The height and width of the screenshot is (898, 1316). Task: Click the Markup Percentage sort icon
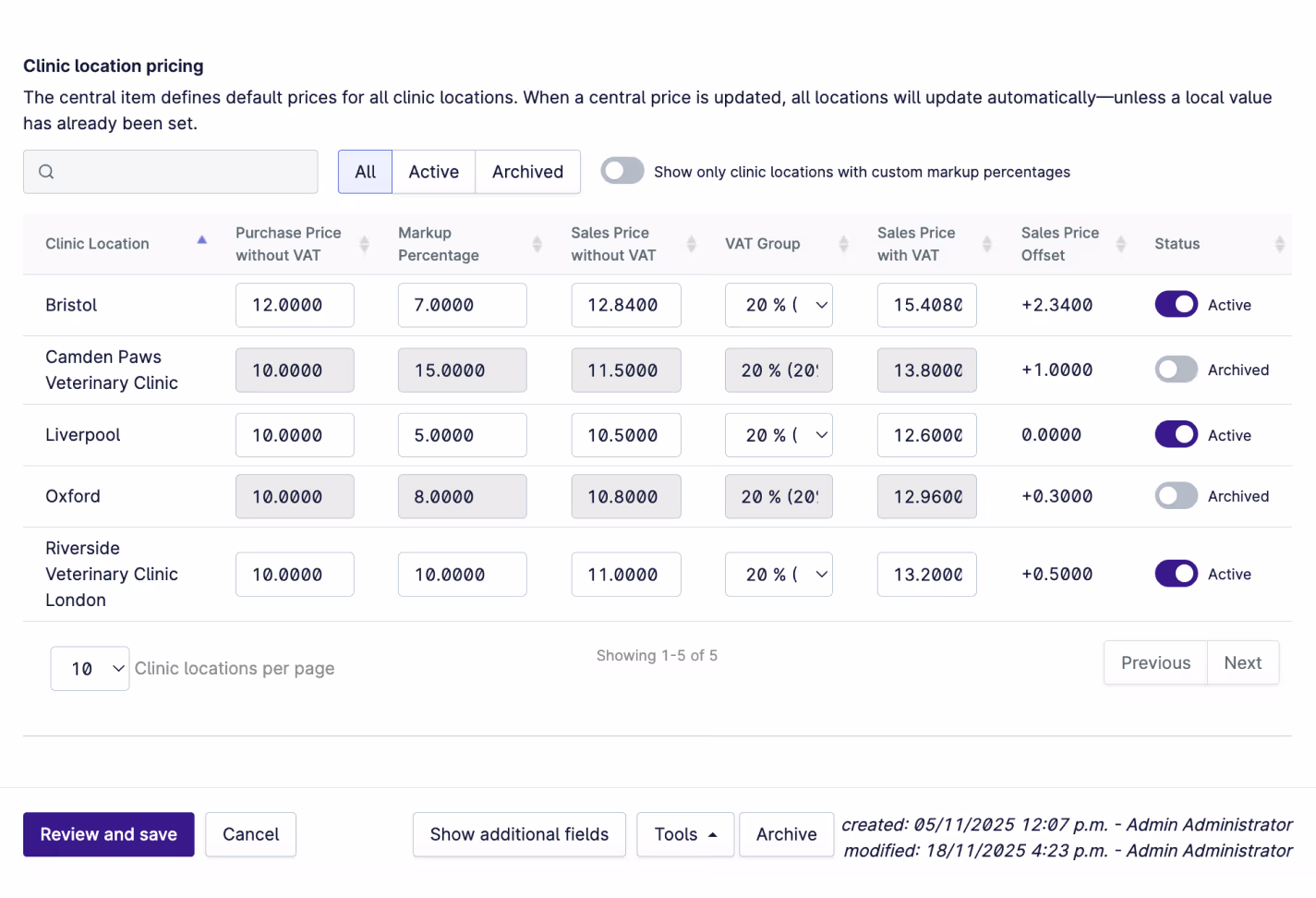[x=537, y=243]
